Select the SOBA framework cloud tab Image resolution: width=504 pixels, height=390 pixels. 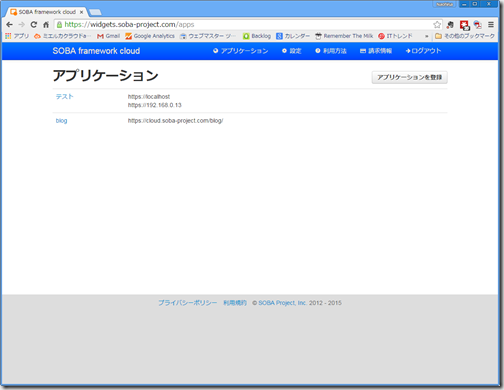tap(47, 12)
